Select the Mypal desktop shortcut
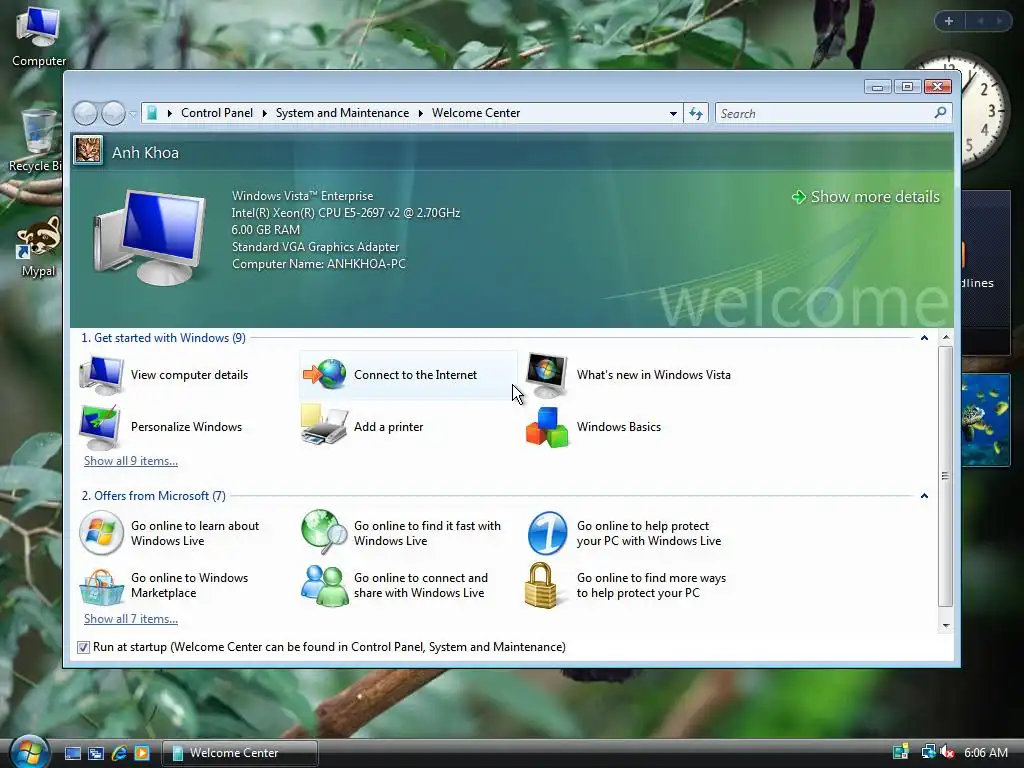This screenshot has width=1024, height=768. 38,247
